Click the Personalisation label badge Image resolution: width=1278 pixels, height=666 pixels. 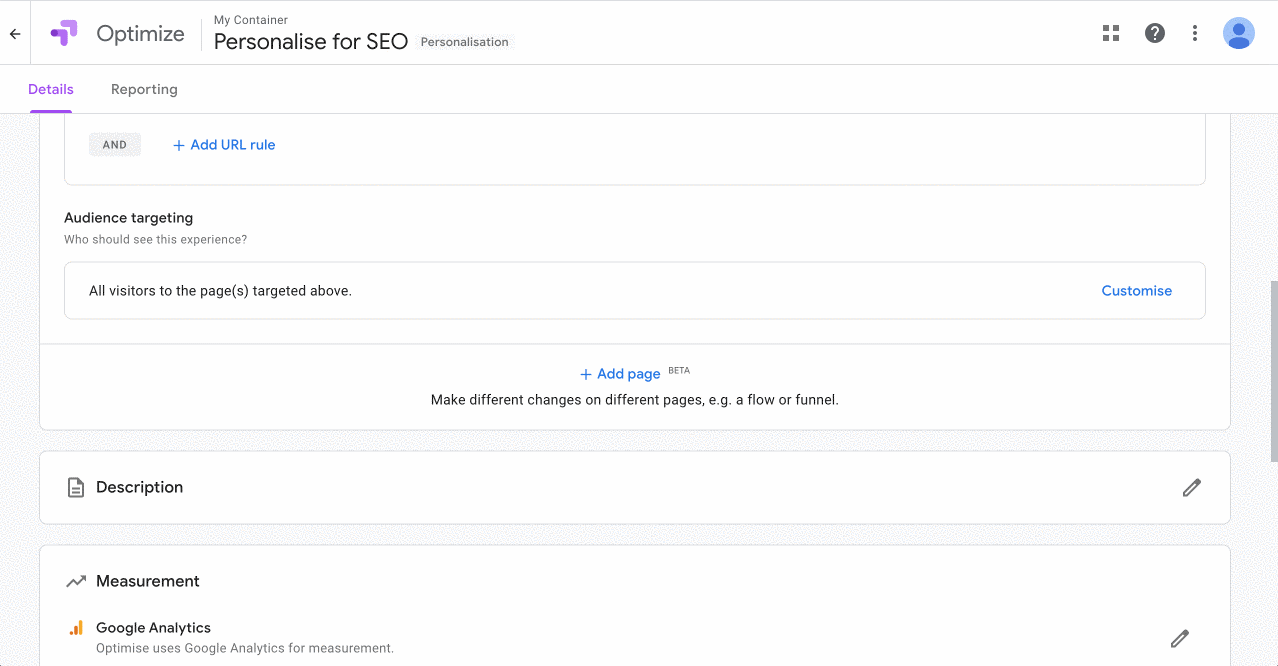coord(464,41)
